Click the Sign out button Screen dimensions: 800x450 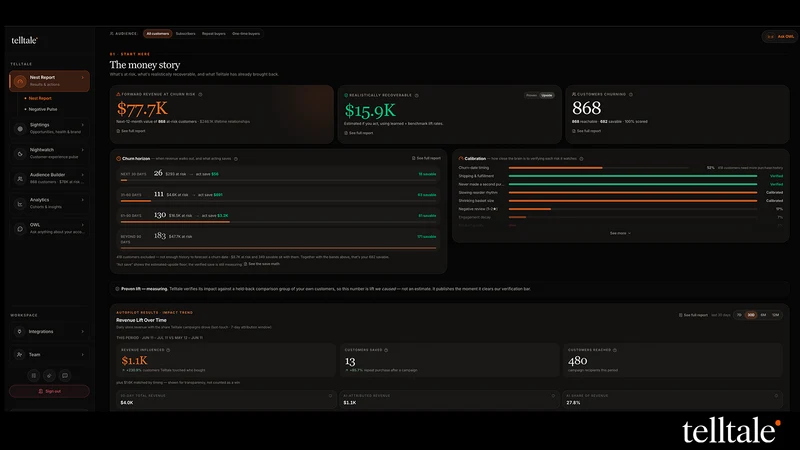(49, 391)
